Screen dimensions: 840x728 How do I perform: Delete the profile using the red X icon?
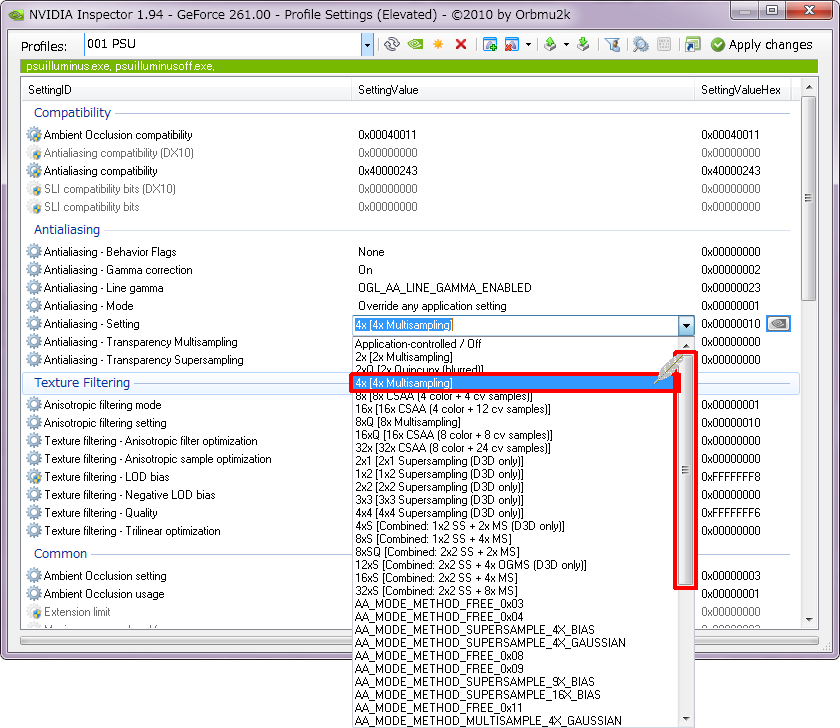point(461,44)
